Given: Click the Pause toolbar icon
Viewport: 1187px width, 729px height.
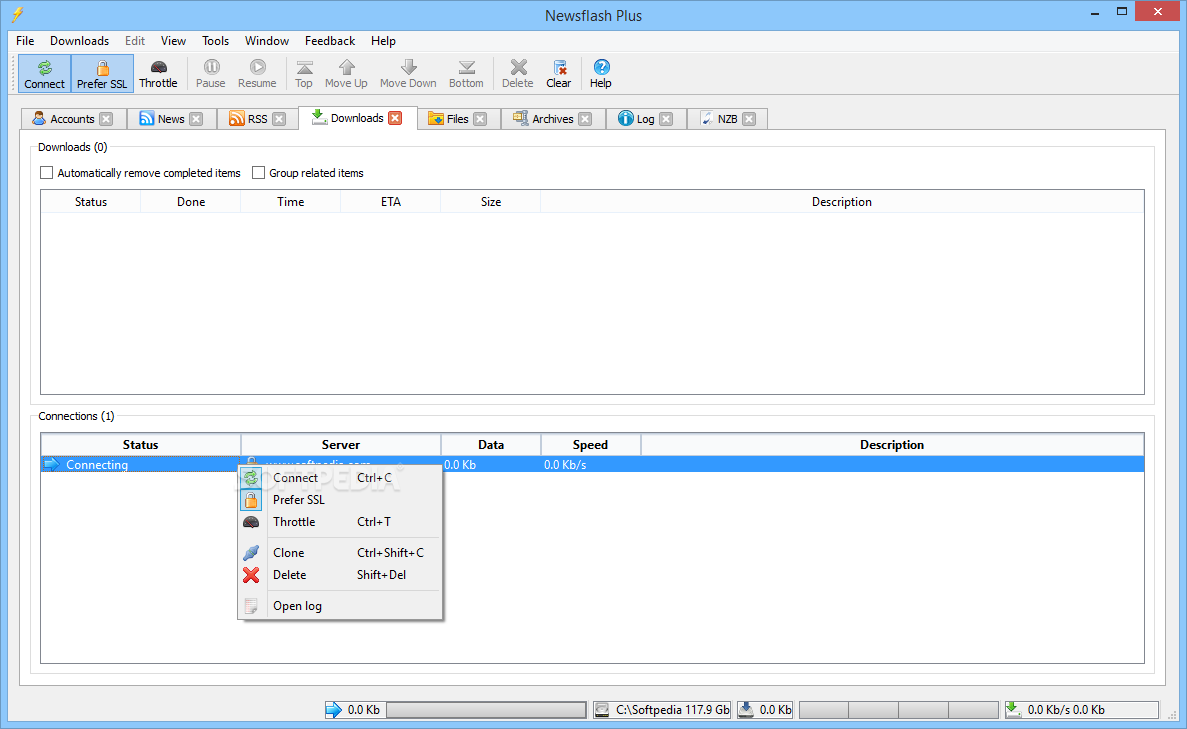Looking at the screenshot, I should click(x=210, y=73).
